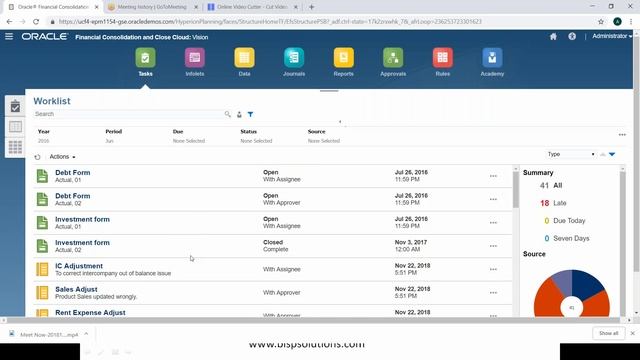
Task: Open row actions for Sales Adjust
Action: 493,293
